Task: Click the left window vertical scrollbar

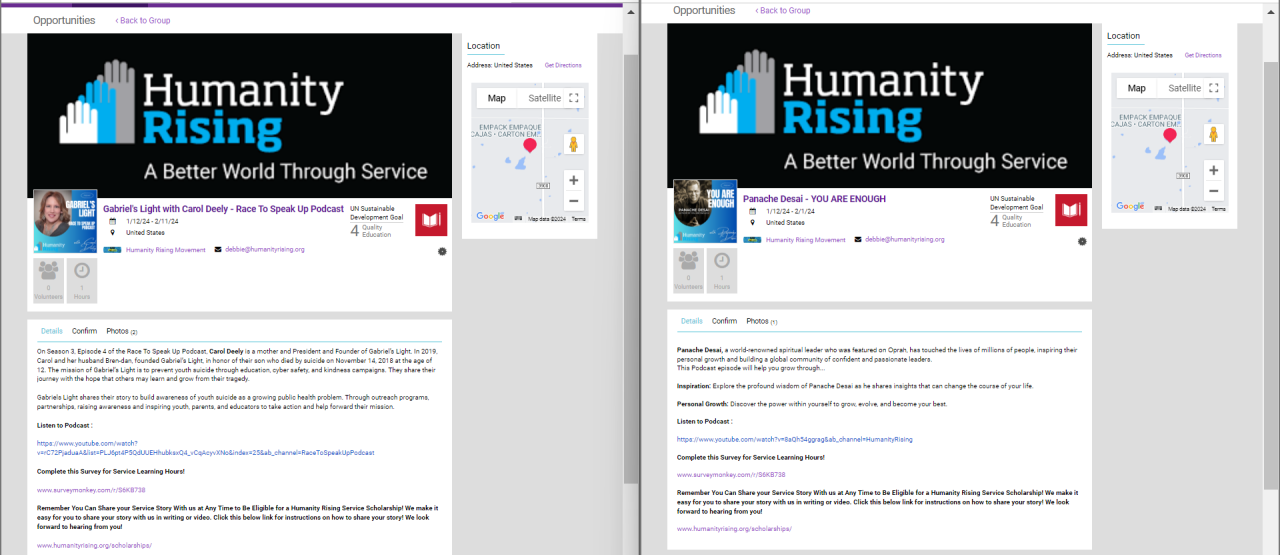Action: click(630, 268)
